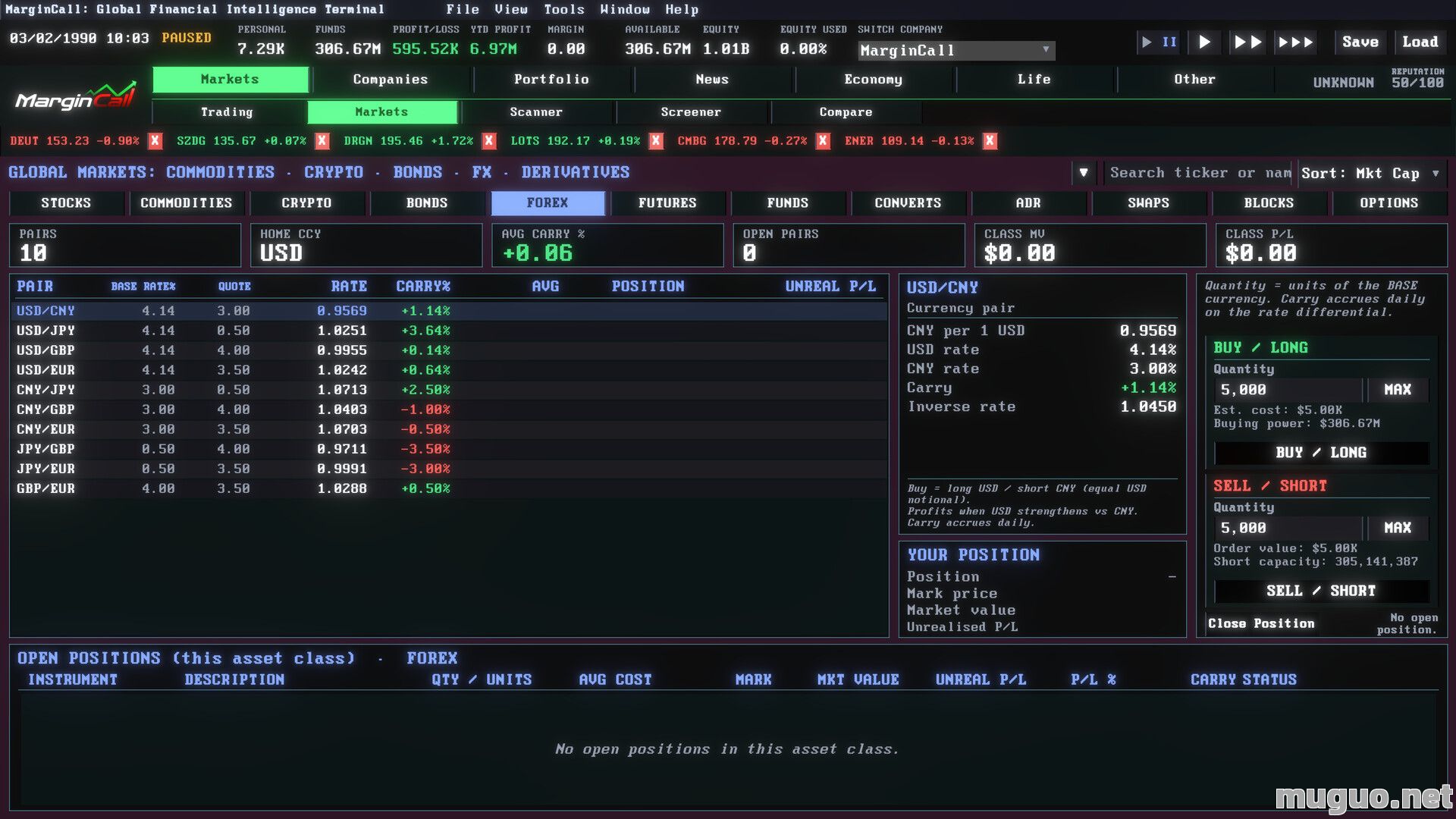Viewport: 1456px width, 819px height.
Task: Focus the search ticker or name field
Action: click(x=1200, y=173)
